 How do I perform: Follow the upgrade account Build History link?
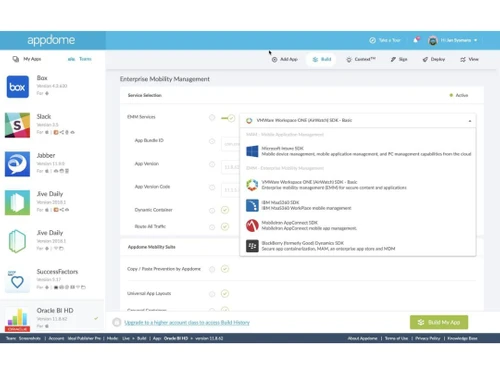(x=187, y=323)
